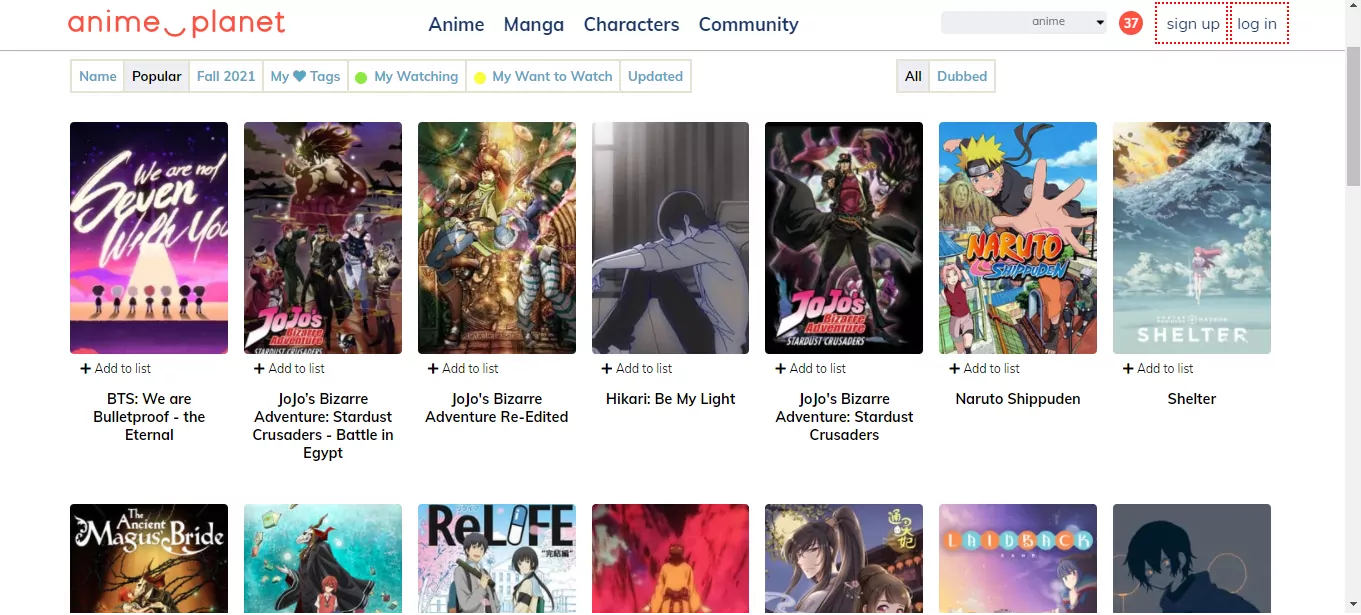Click the log in button
The height and width of the screenshot is (615, 1361).
click(x=1257, y=24)
